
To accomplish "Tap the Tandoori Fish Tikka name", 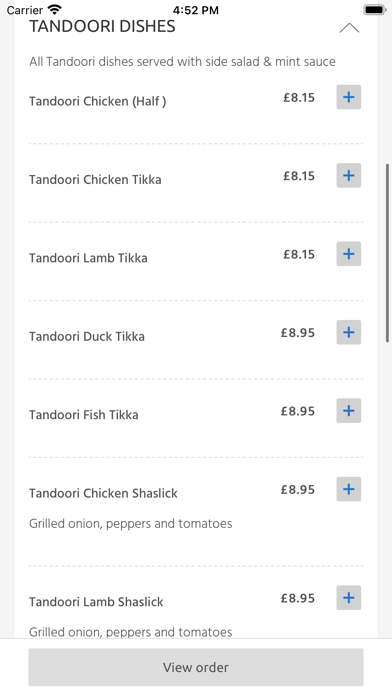I will pos(84,415).
